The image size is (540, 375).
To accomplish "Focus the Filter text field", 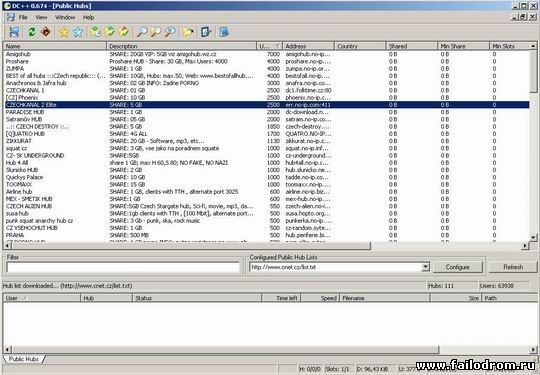I will click(123, 267).
